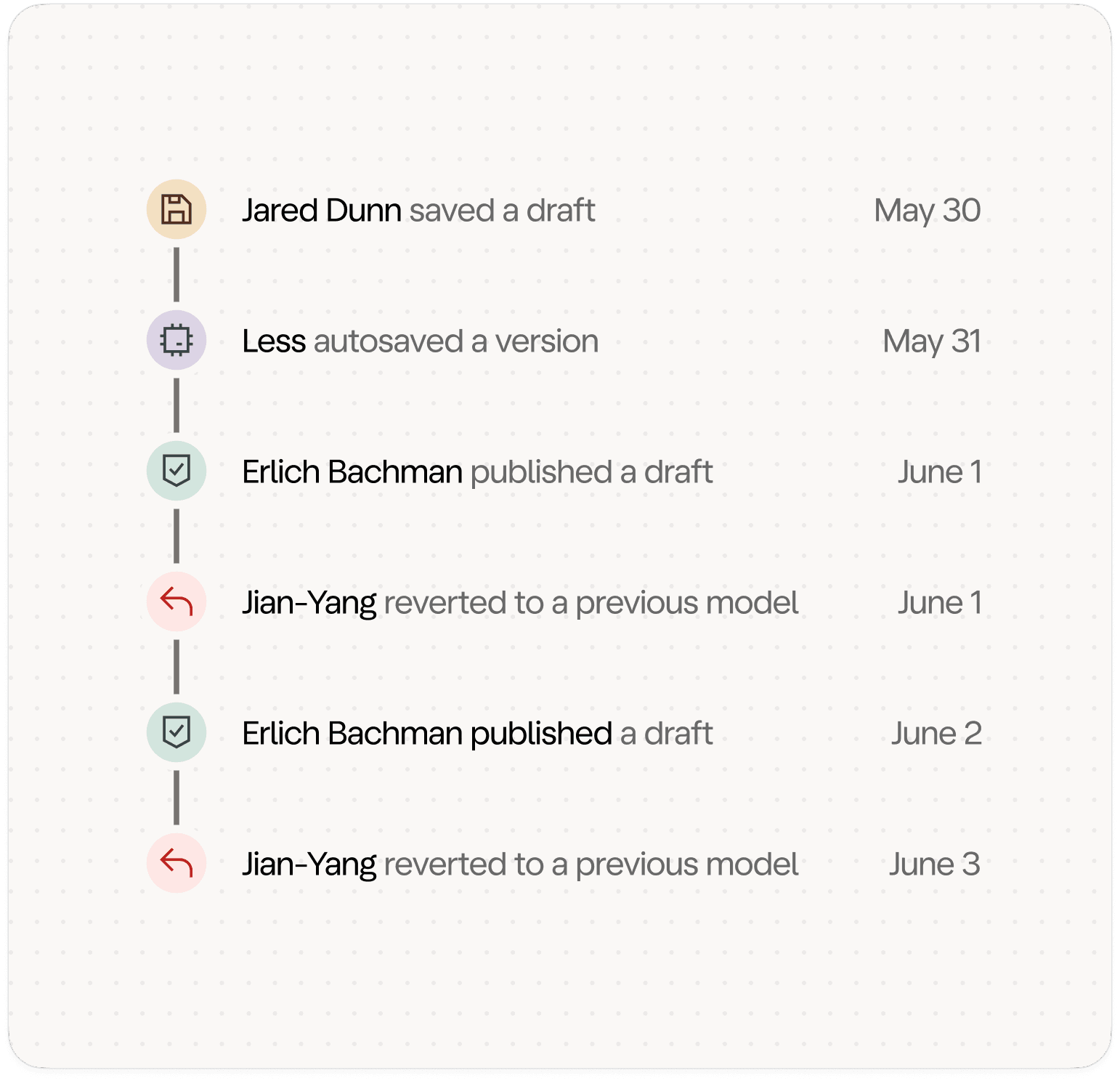This screenshot has width=1120, height=1081.
Task: Click the 'autosaved a version' description
Action: pyautogui.click(x=456, y=341)
